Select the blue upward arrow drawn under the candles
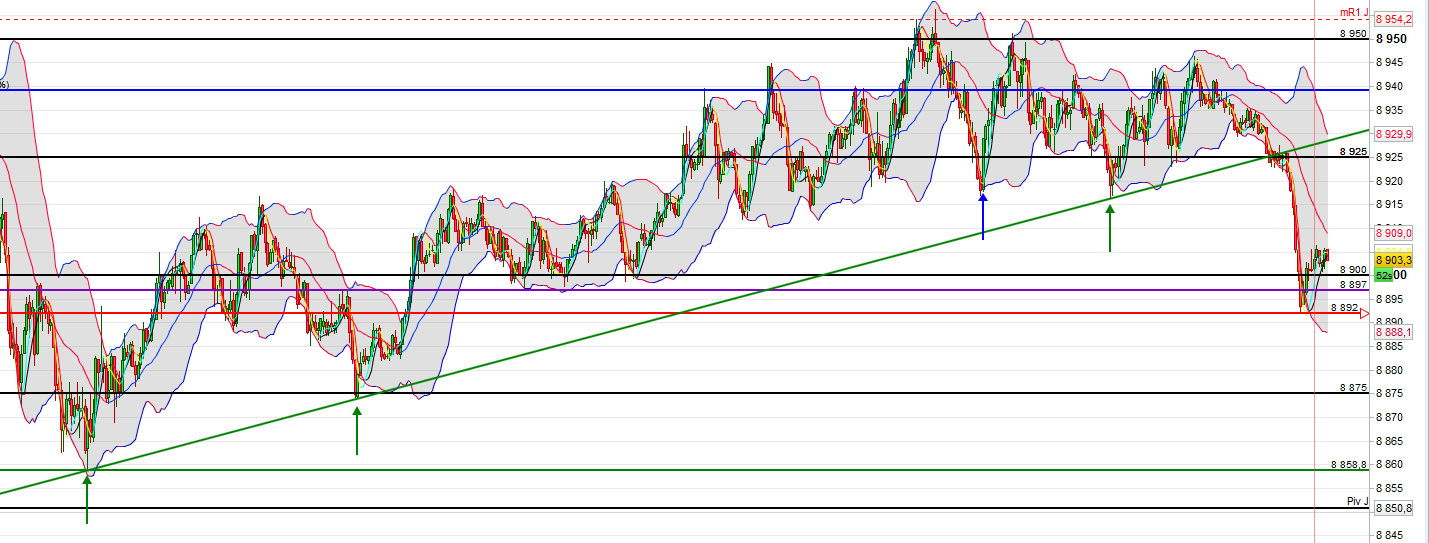The image size is (1429, 543). (983, 216)
